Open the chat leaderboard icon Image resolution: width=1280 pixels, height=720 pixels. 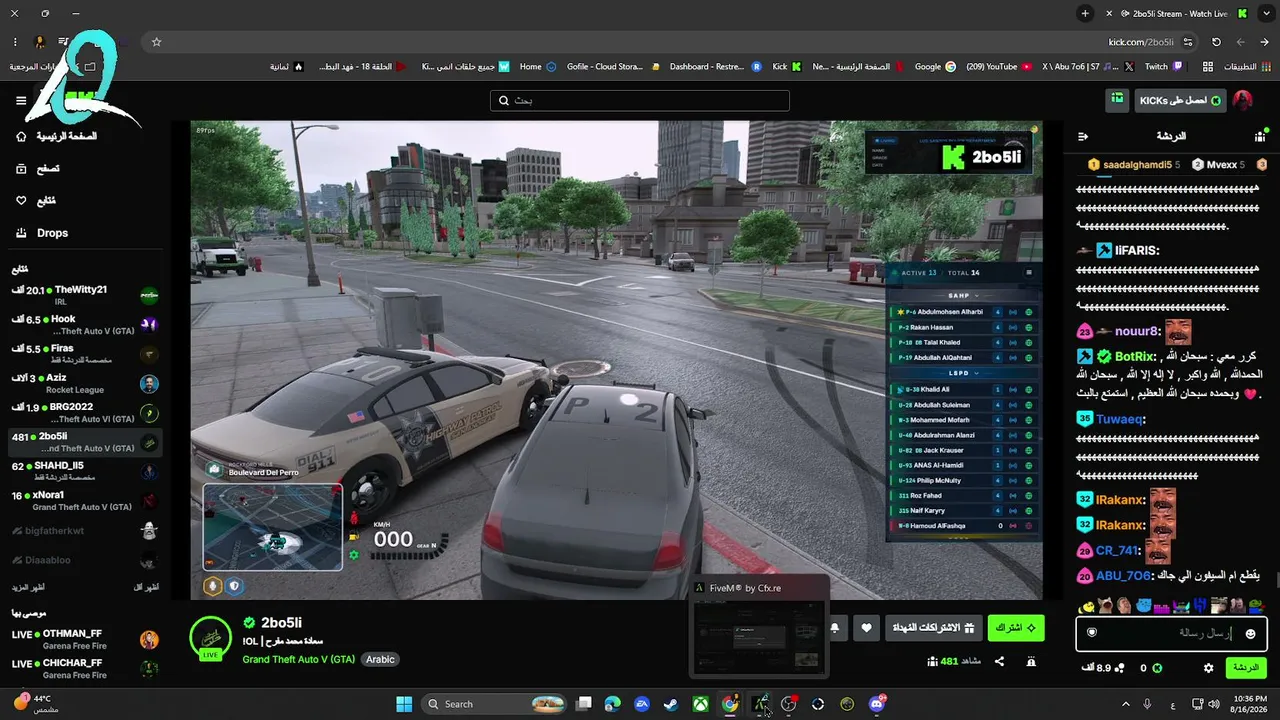tap(1260, 136)
